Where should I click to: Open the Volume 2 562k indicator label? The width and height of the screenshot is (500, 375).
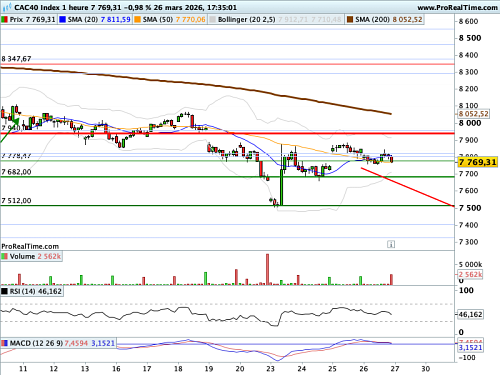35,256
